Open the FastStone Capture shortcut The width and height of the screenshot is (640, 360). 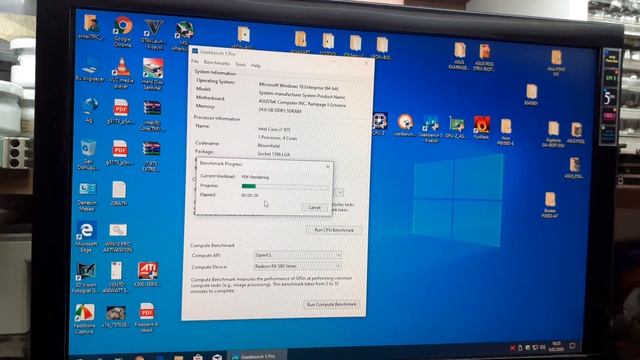point(85,319)
